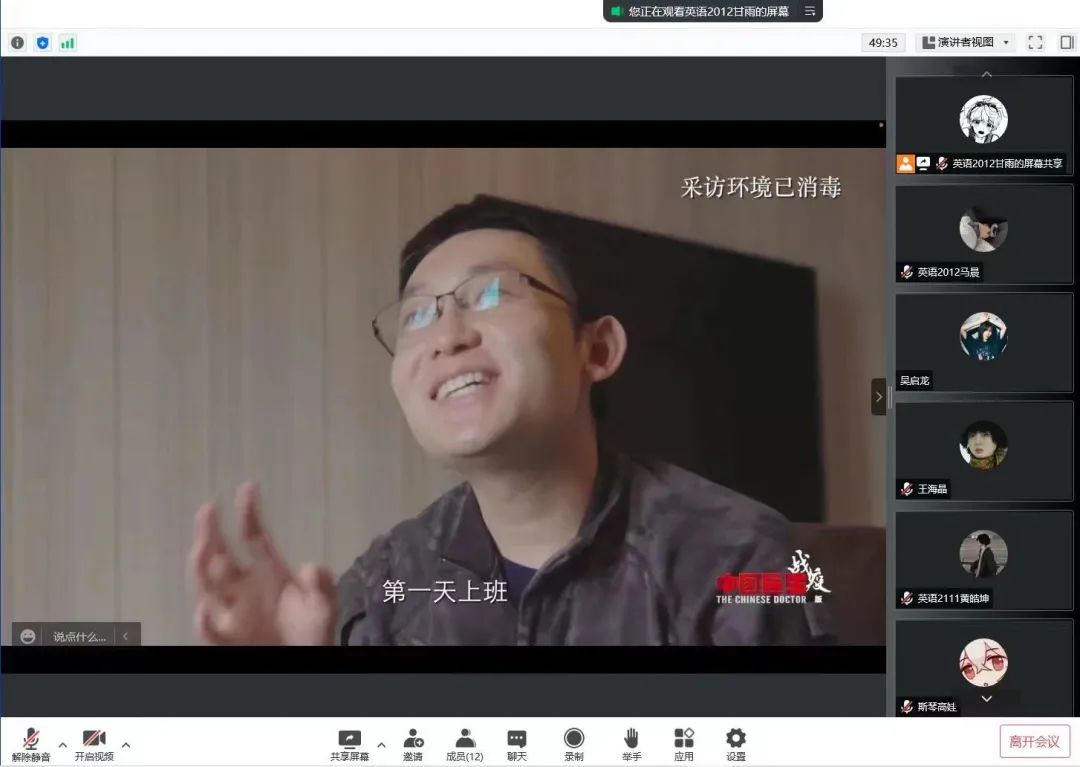Screen dimensions: 1080x767
Task: Click the muted mic icon beside 王海晶
Action: pos(906,490)
